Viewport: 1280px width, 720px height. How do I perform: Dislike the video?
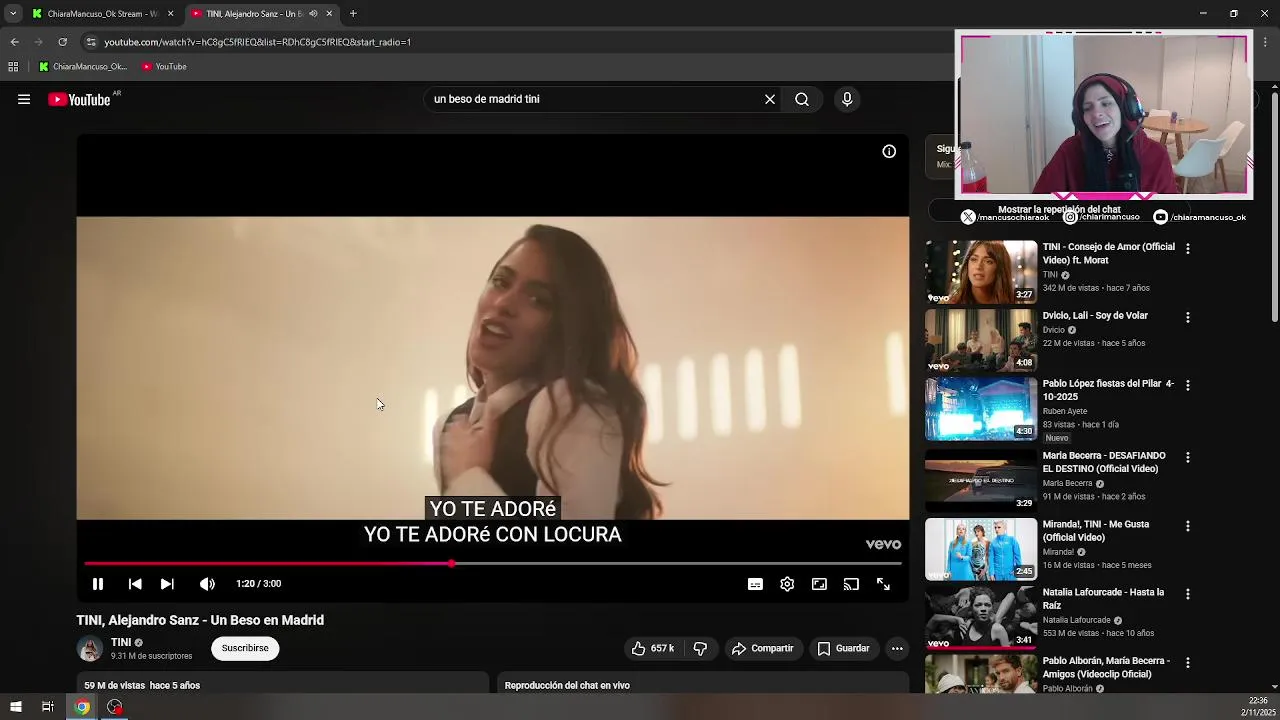pos(700,648)
